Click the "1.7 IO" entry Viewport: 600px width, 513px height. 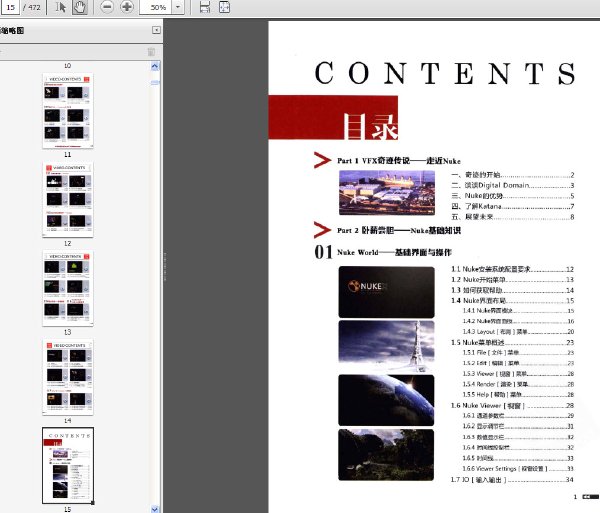click(512, 479)
